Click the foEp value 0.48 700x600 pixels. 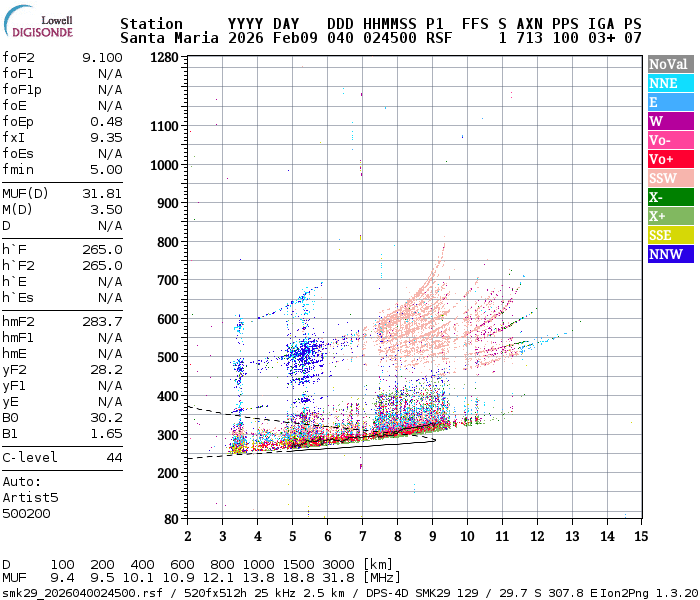pyautogui.click(x=106, y=122)
